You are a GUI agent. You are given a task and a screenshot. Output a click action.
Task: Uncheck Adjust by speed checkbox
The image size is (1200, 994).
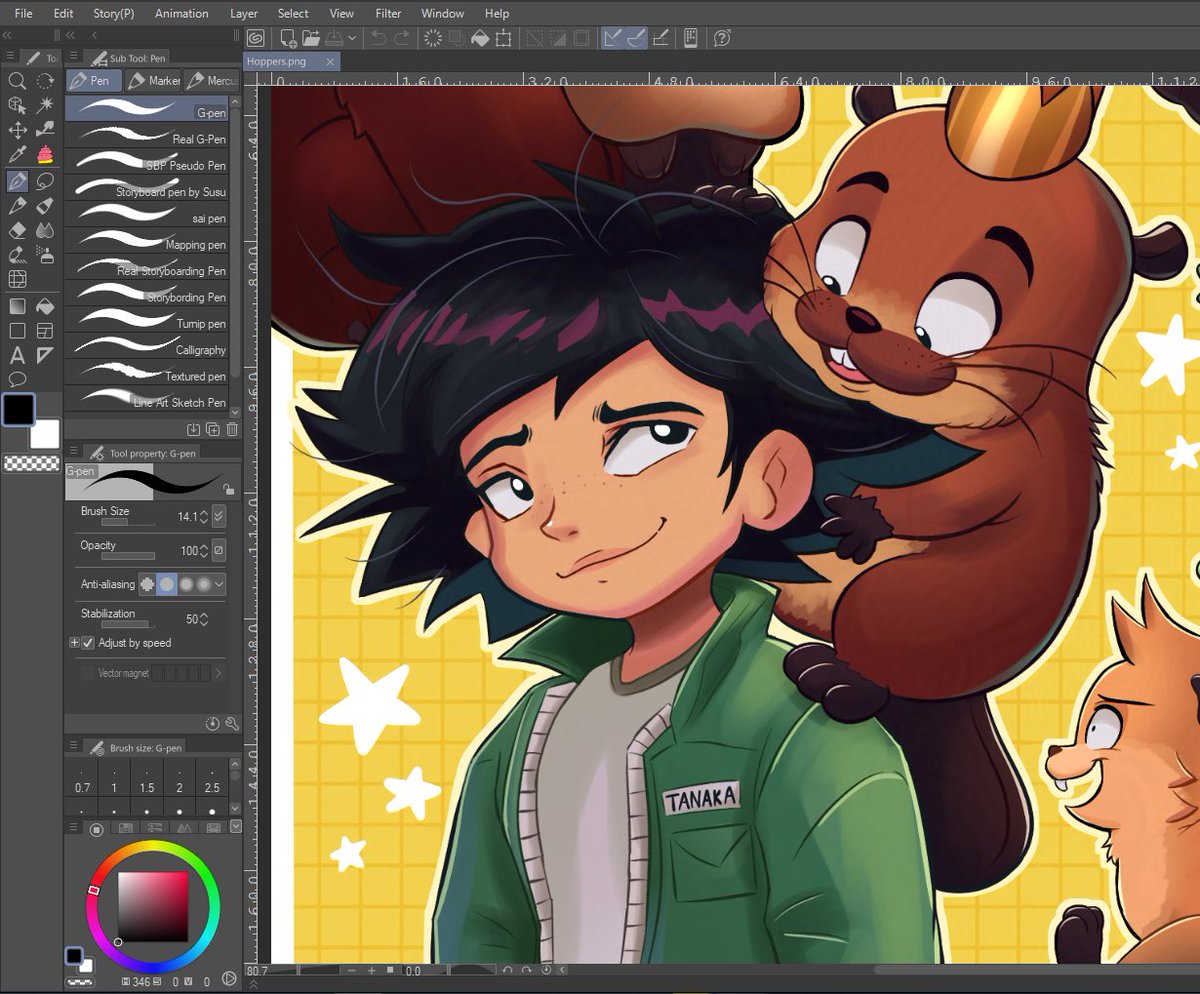click(88, 643)
